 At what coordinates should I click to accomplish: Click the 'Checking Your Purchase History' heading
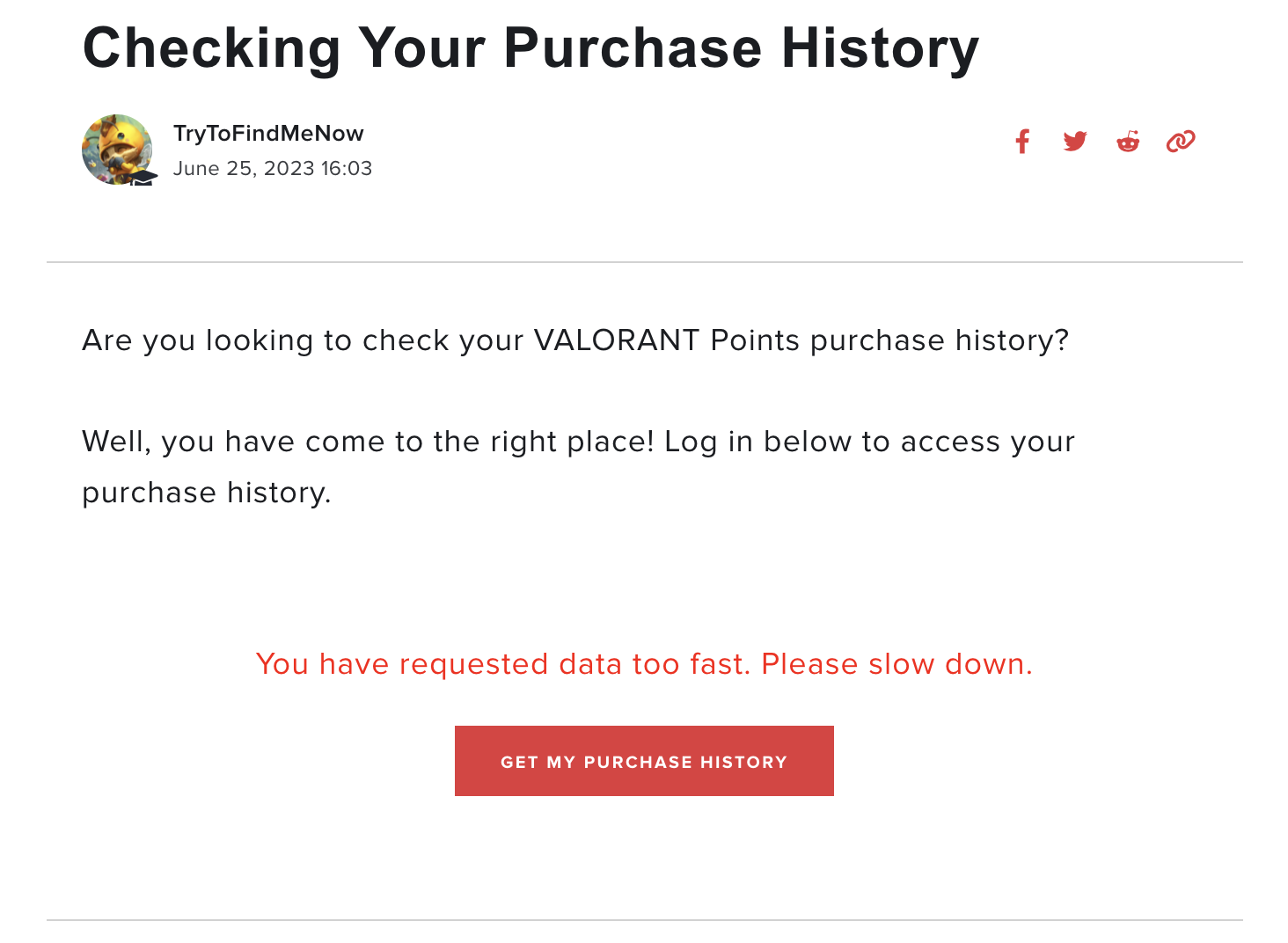531,48
